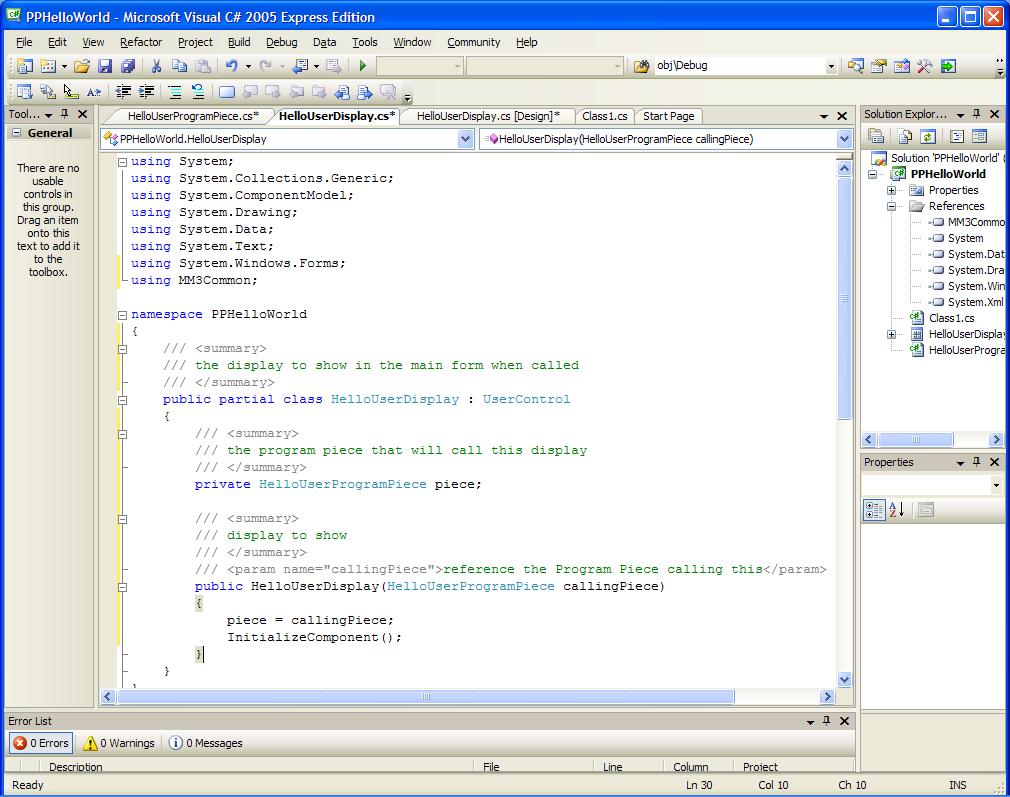Screen dimensions: 1010x797
Task: Switch to HelloUserDisplay.cs [Design] tab
Action: 488,116
